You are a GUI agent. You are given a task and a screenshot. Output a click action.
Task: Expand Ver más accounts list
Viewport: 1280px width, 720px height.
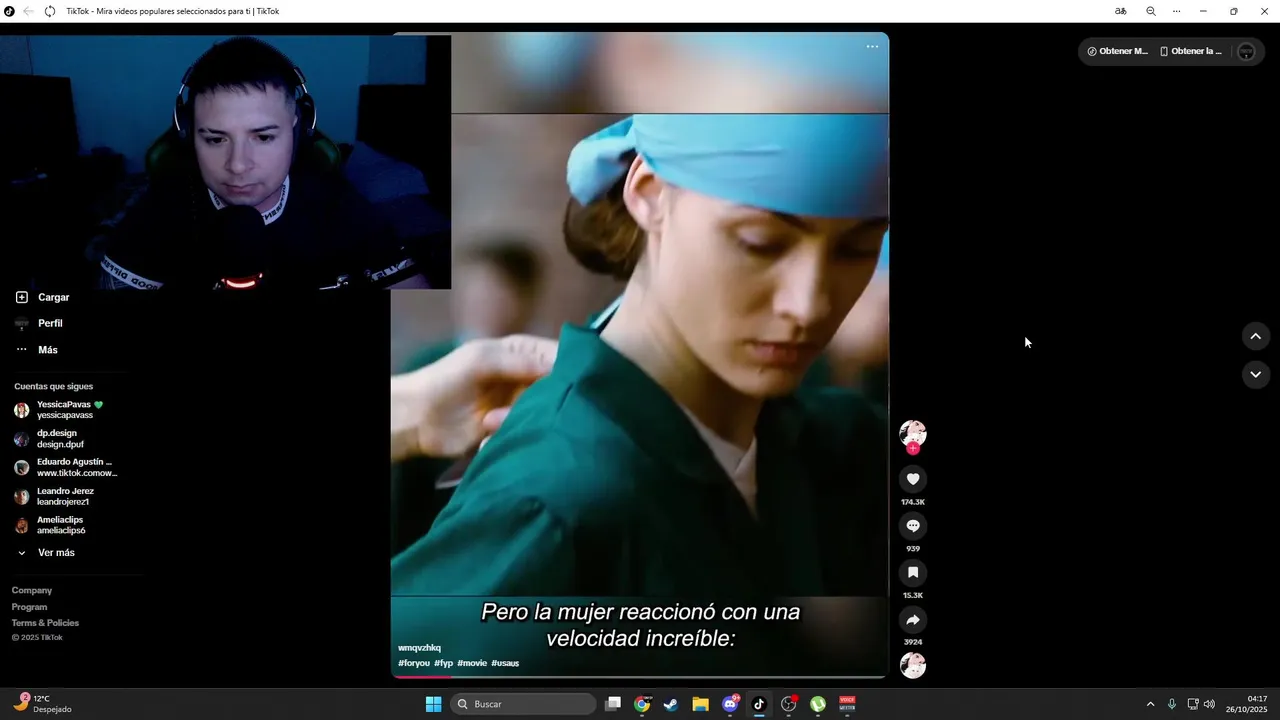coord(46,553)
